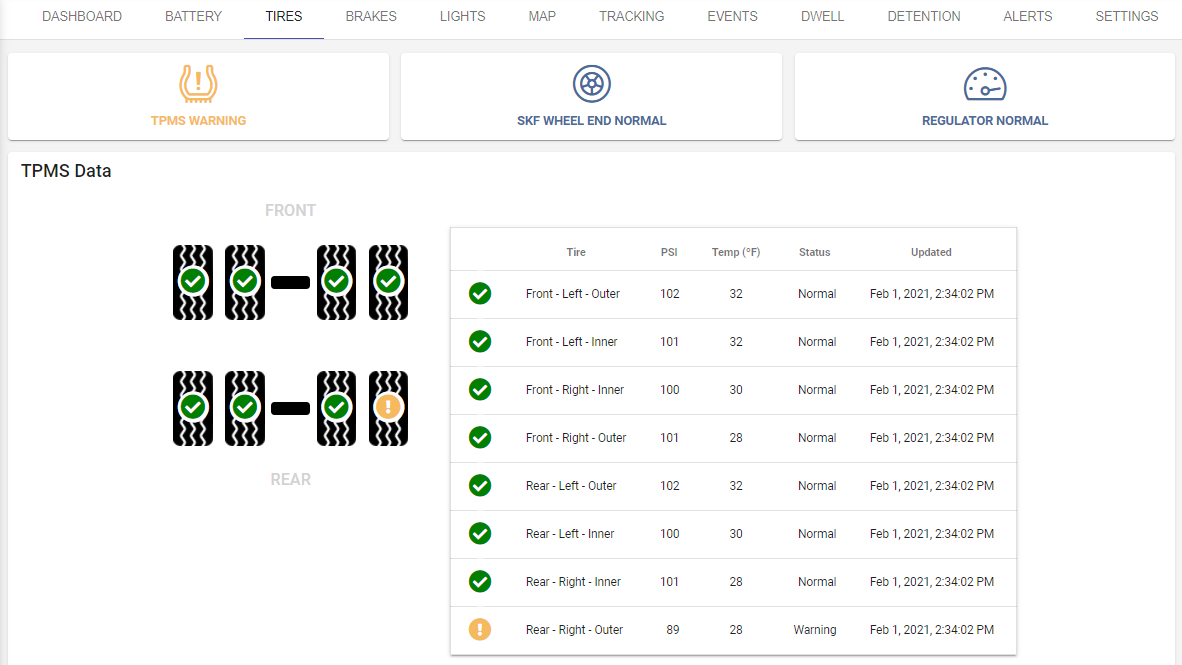The image size is (1182, 665).
Task: Switch to the BRAKES tab
Action: pos(371,16)
